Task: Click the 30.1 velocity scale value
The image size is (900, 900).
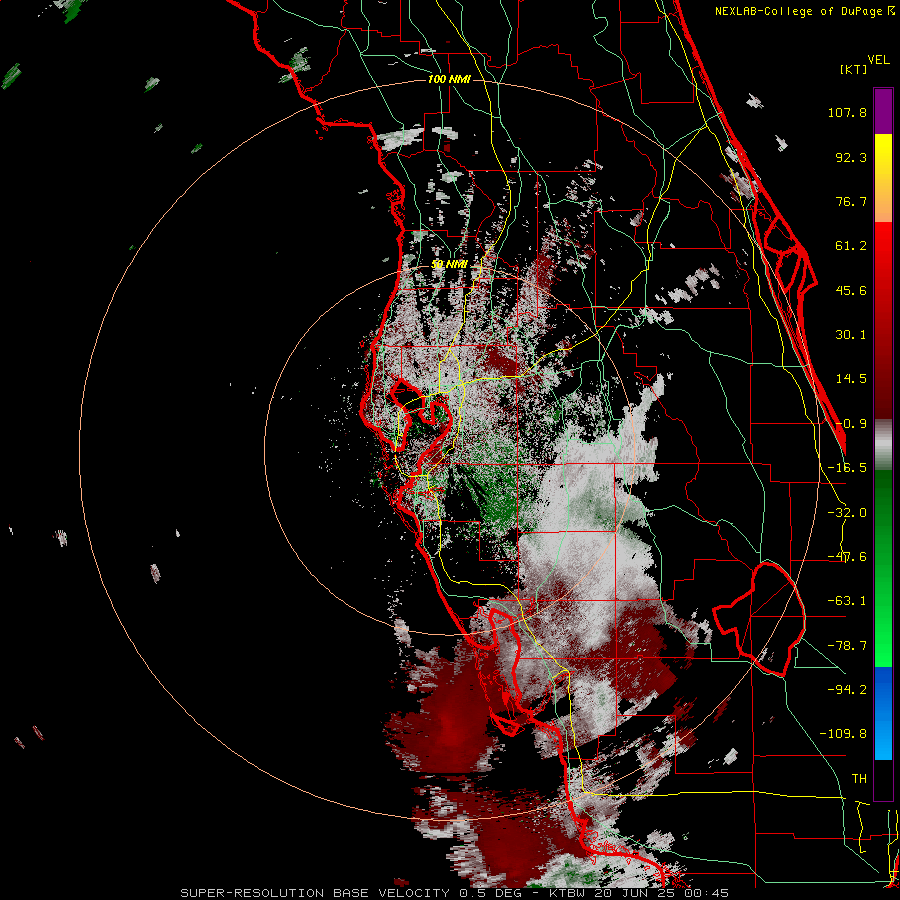Action: click(x=851, y=335)
